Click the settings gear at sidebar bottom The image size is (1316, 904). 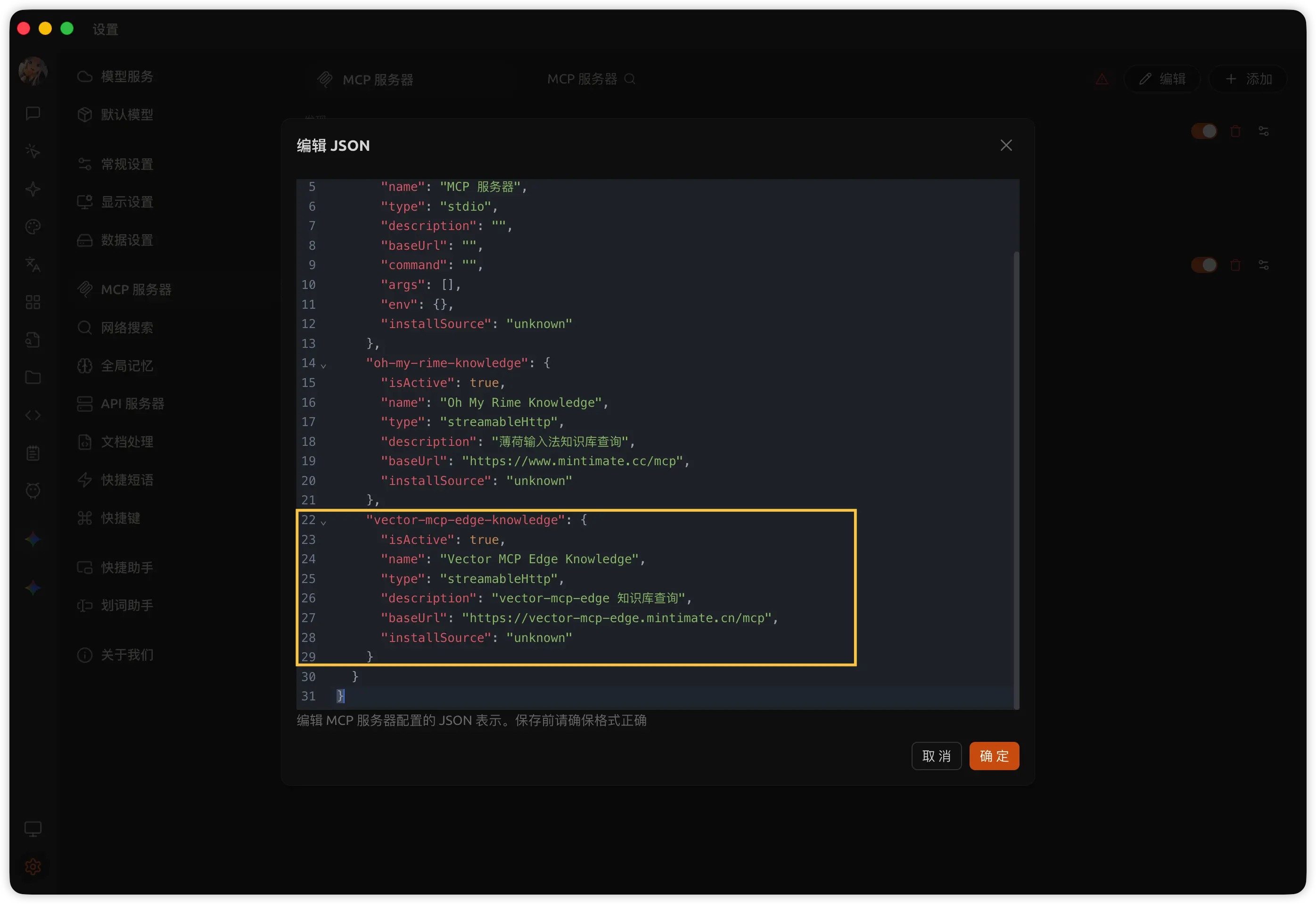[x=33, y=867]
